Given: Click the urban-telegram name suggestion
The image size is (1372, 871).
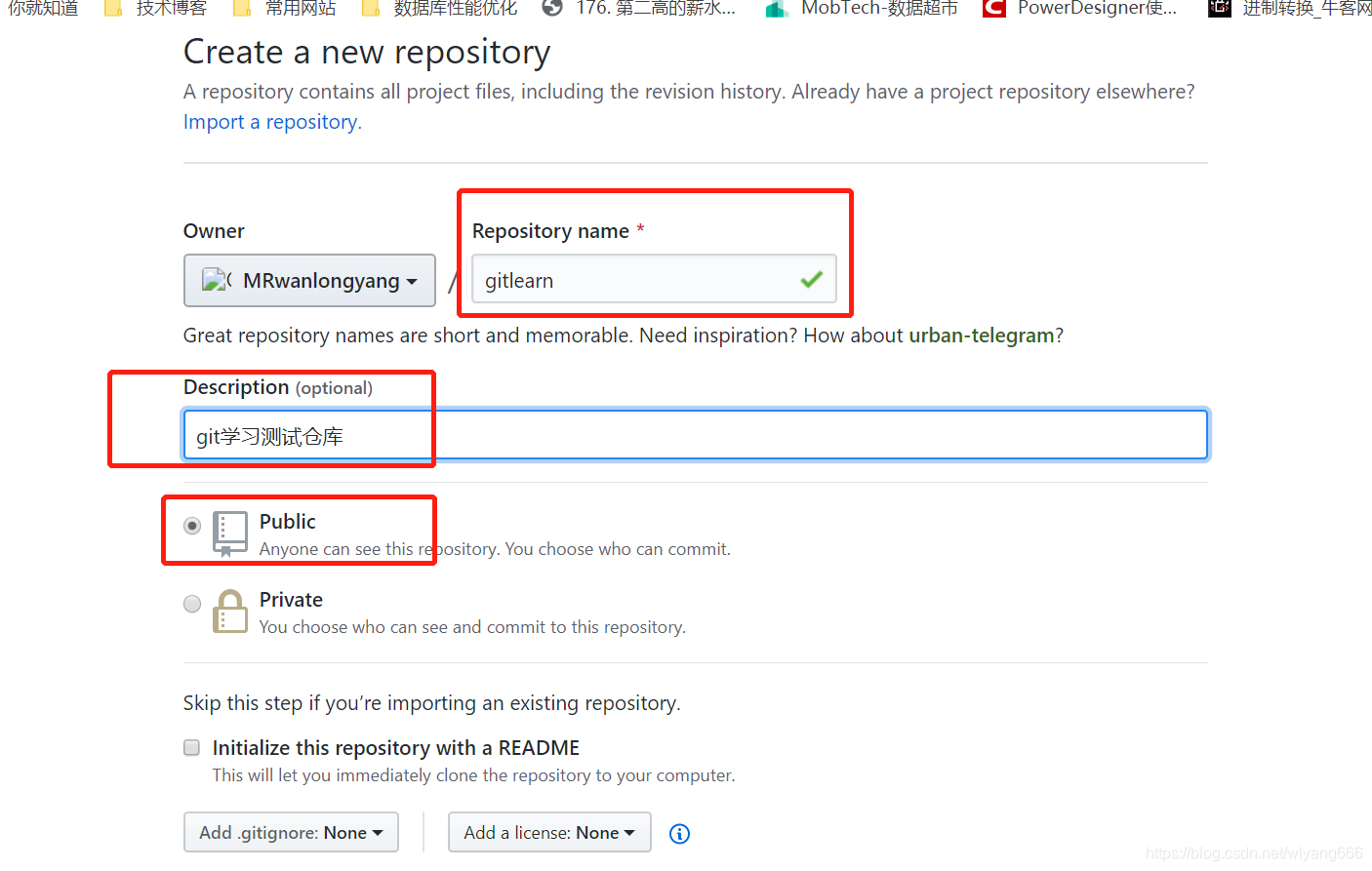Looking at the screenshot, I should click(982, 336).
